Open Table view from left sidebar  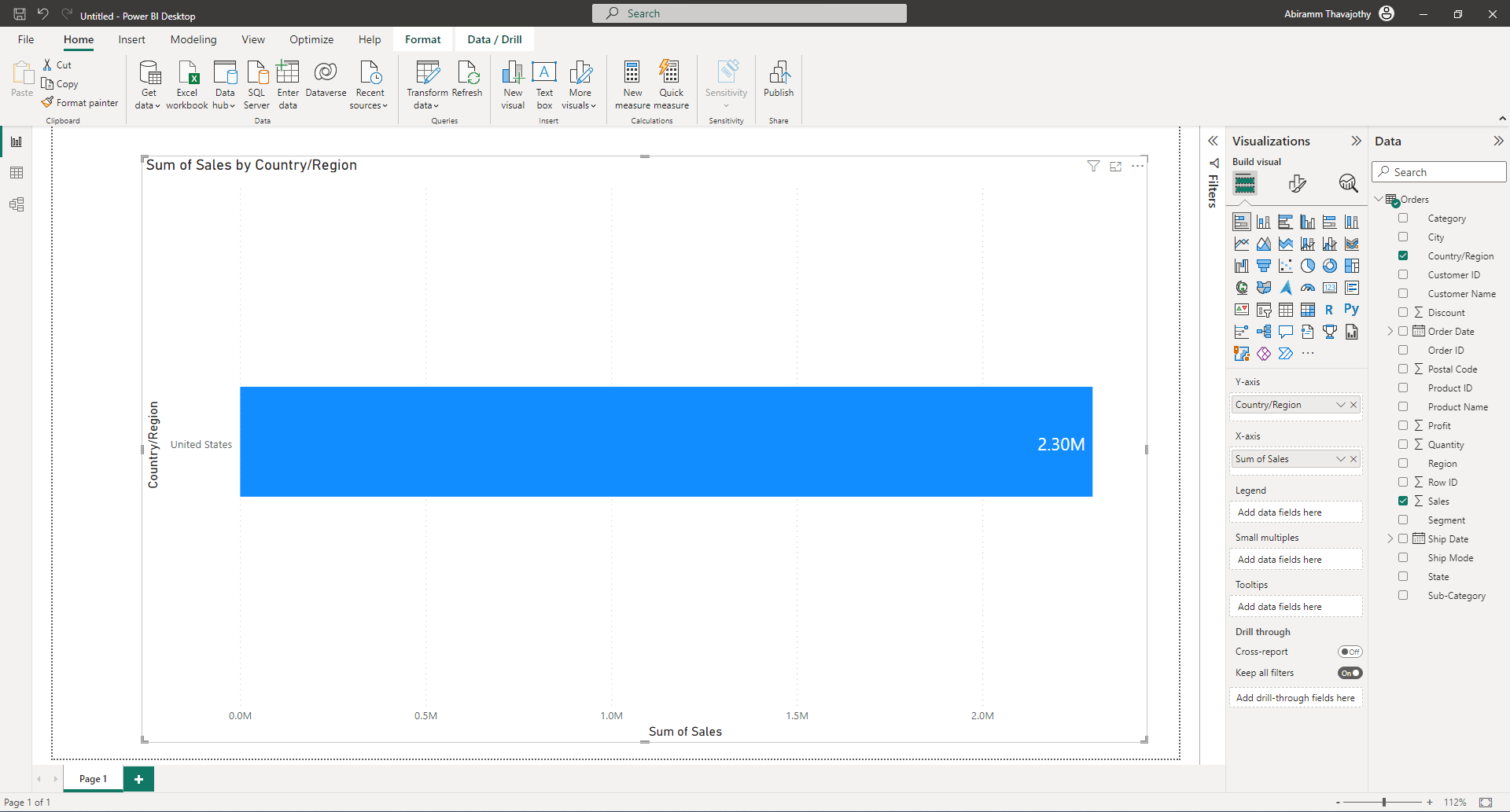[x=17, y=173]
